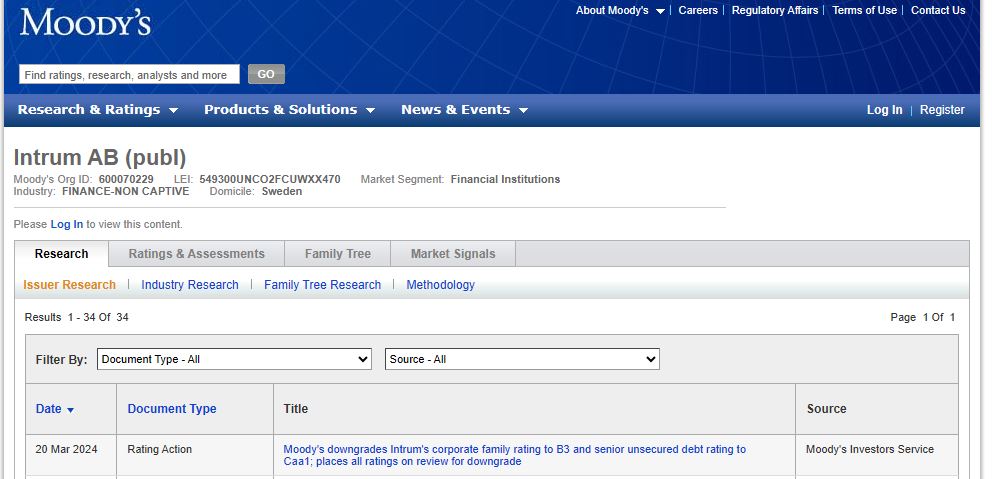Image resolution: width=1000 pixels, height=479 pixels.
Task: Click Register in the navigation bar
Action: [x=942, y=110]
